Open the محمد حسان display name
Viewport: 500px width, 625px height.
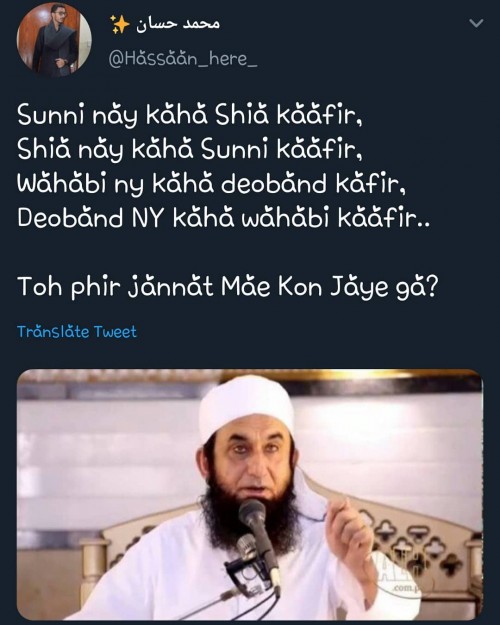tap(178, 24)
